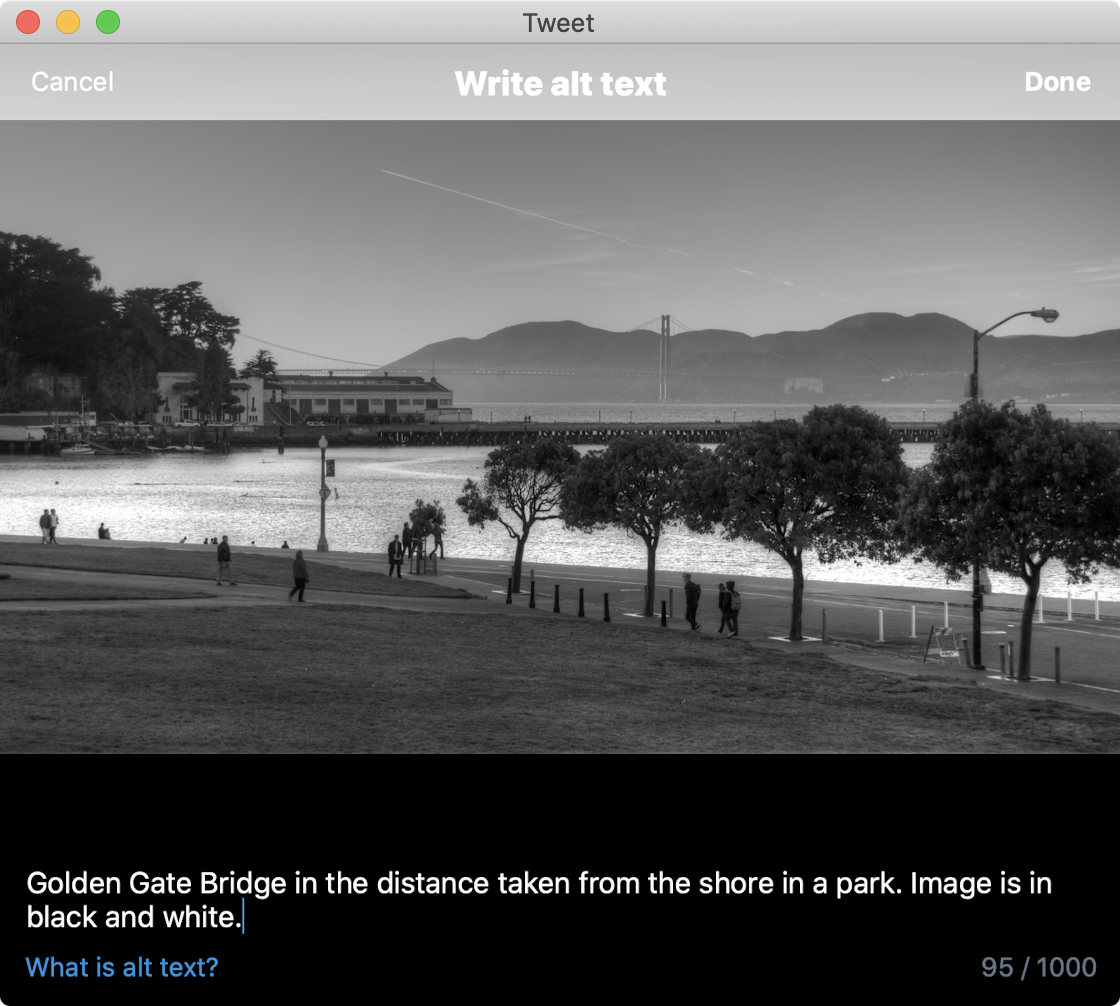Click the 95 / 1000 character counter

coord(1038,967)
